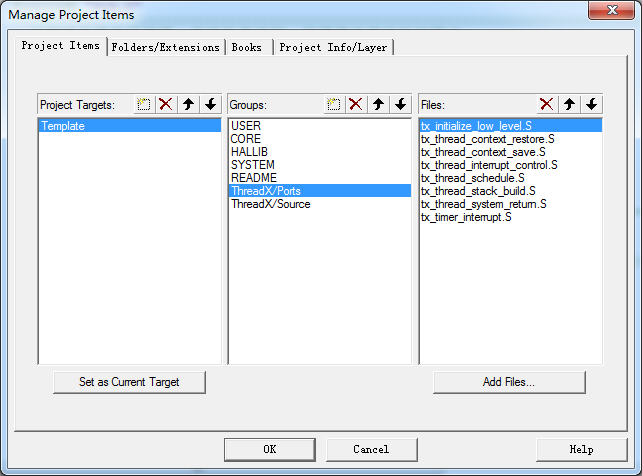Select tx_thread_schedule.S in Files list

473,178
